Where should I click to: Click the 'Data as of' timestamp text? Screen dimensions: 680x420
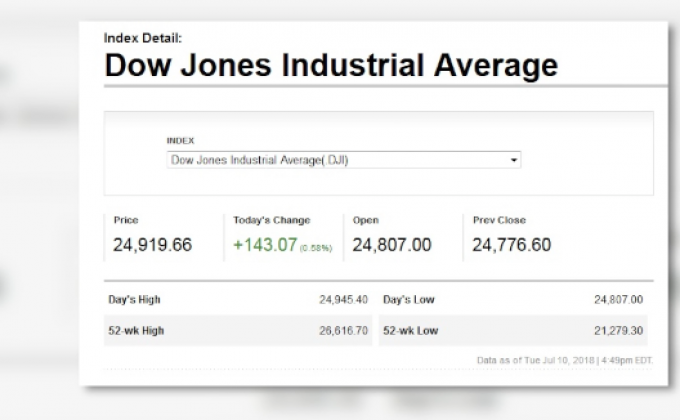pyautogui.click(x=563, y=359)
